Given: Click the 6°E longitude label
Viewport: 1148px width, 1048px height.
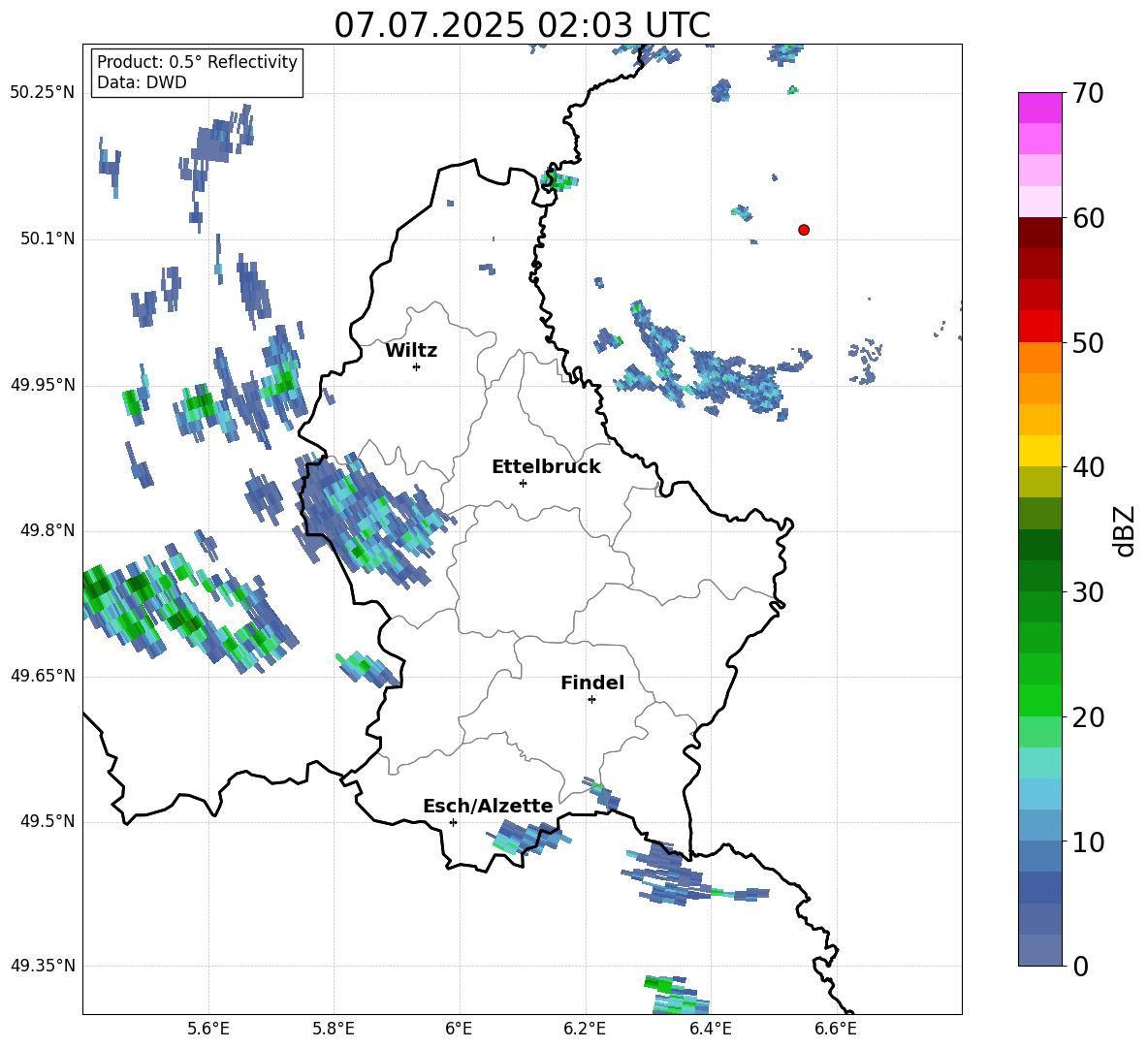Looking at the screenshot, I should 459,1029.
